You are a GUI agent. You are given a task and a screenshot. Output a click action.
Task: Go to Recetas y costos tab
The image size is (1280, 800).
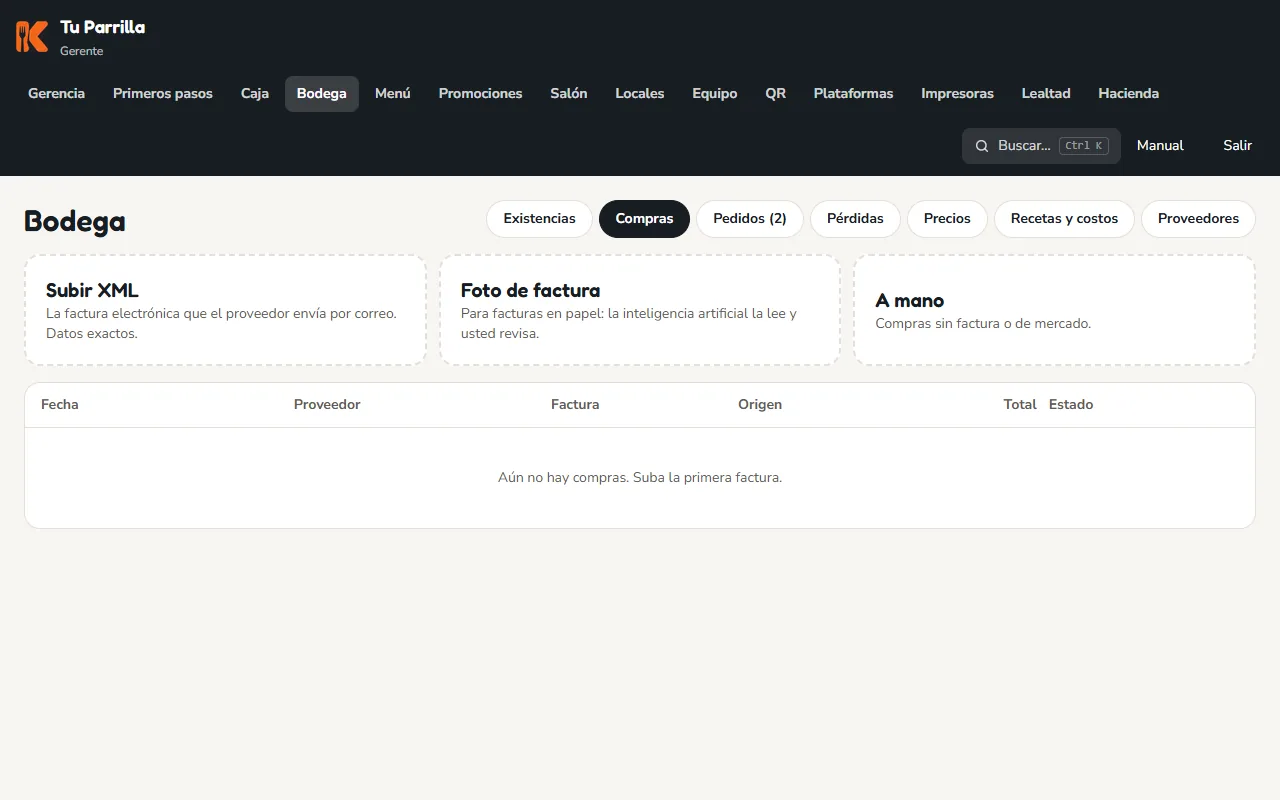(1064, 219)
